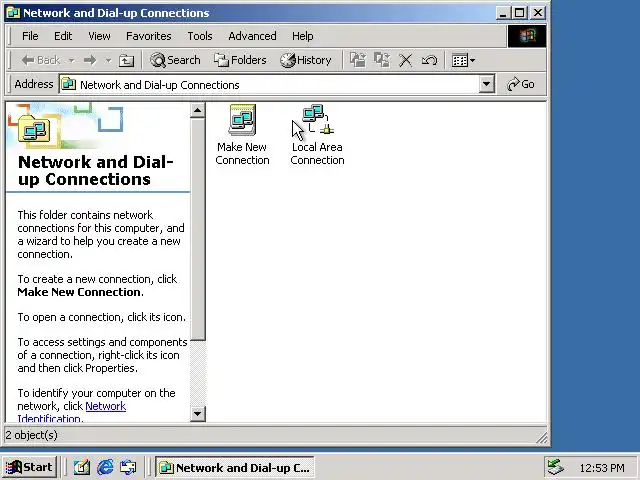Click the Copy To toolbar icon
This screenshot has height=480, width=640.
(382, 60)
